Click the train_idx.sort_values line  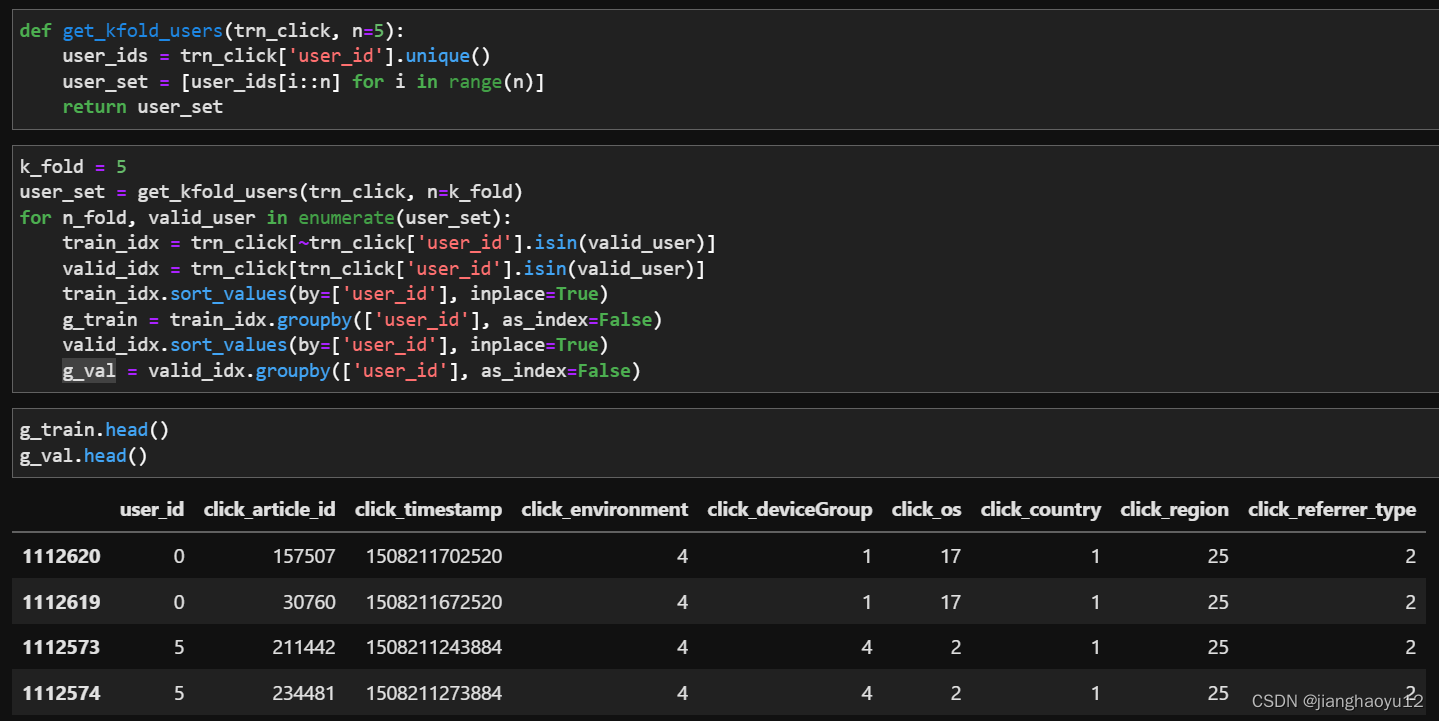coord(336,294)
